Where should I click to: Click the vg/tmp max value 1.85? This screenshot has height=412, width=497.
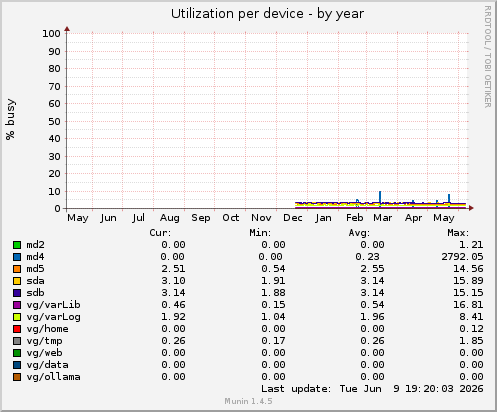(x=471, y=341)
